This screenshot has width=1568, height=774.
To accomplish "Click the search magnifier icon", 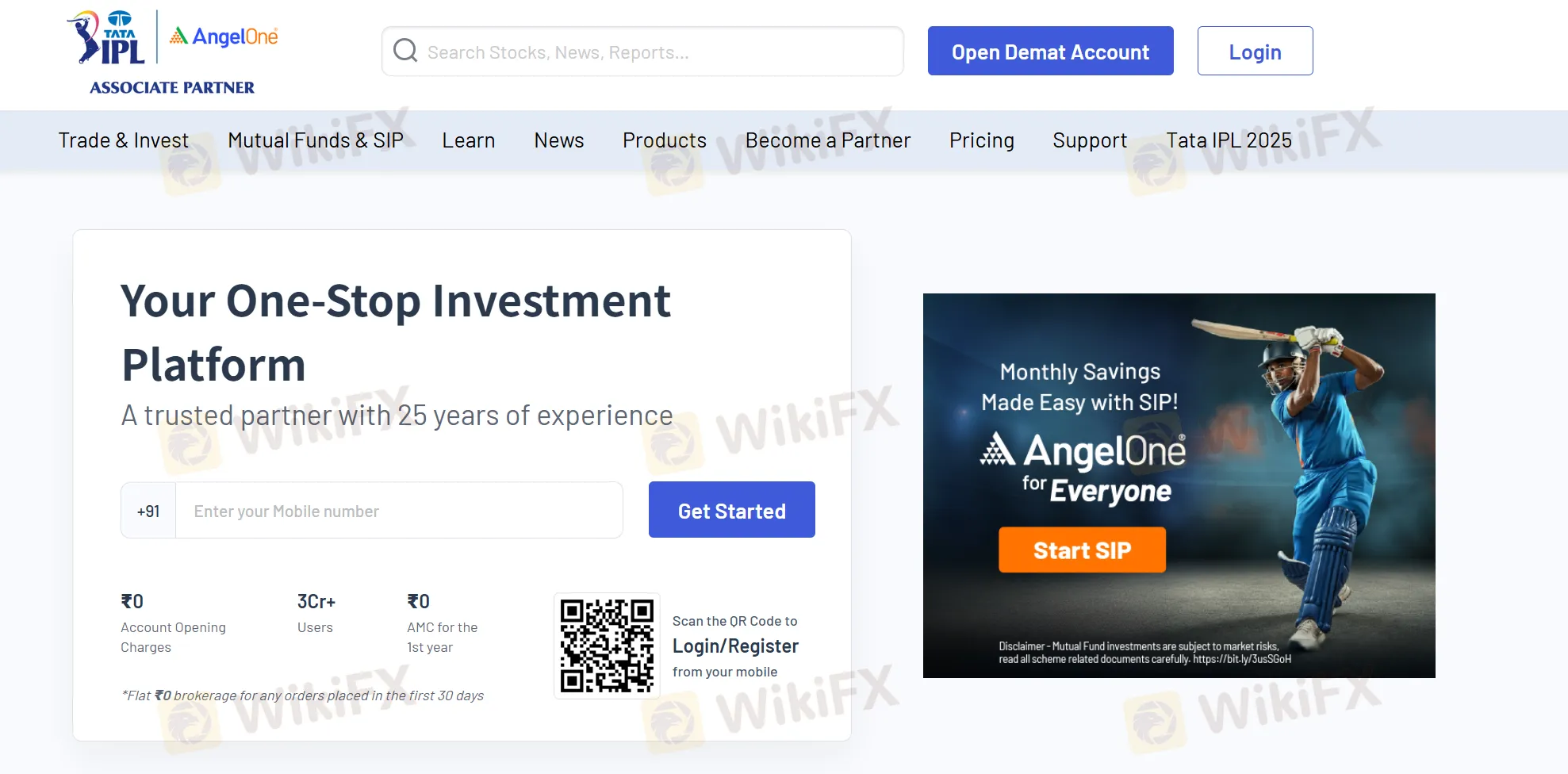I will (x=405, y=51).
